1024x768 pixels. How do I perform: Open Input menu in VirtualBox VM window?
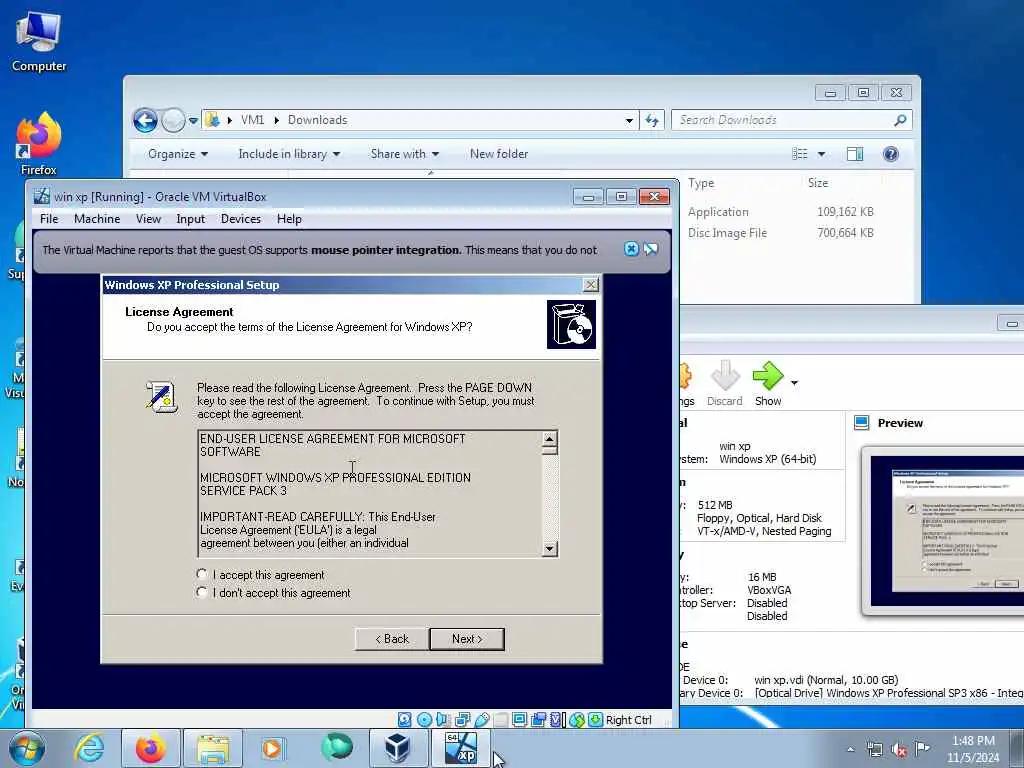click(x=190, y=219)
